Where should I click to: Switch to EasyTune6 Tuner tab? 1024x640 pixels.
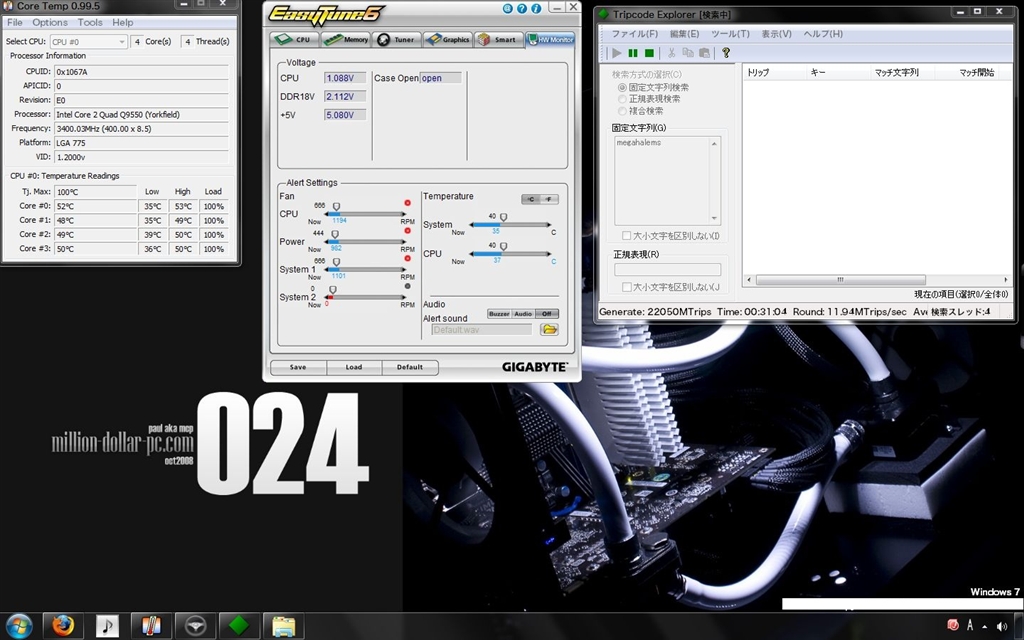396,39
